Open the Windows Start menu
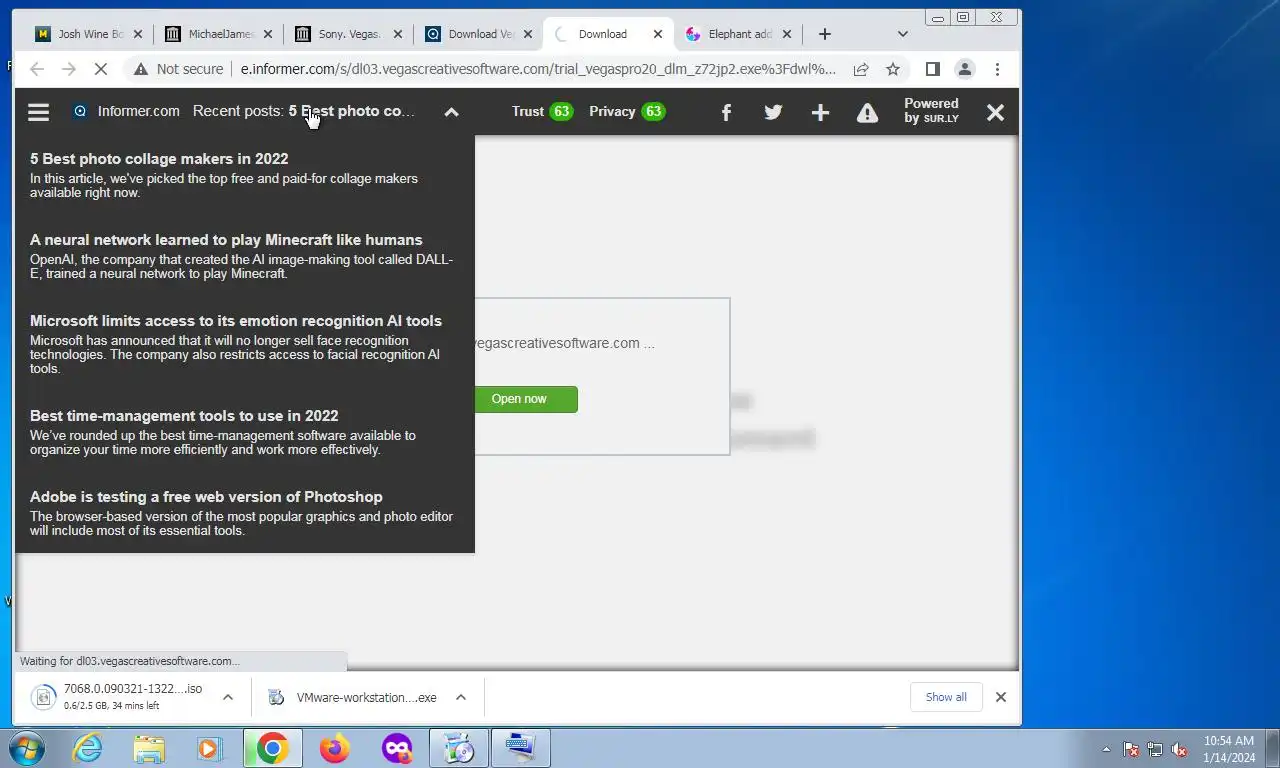 pos(25,748)
